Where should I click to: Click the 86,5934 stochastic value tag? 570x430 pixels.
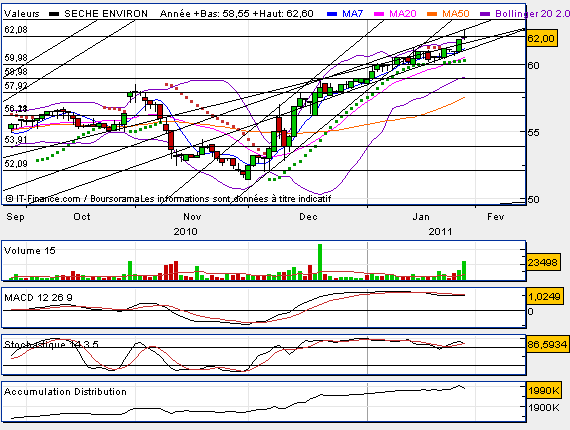pyautogui.click(x=547, y=344)
